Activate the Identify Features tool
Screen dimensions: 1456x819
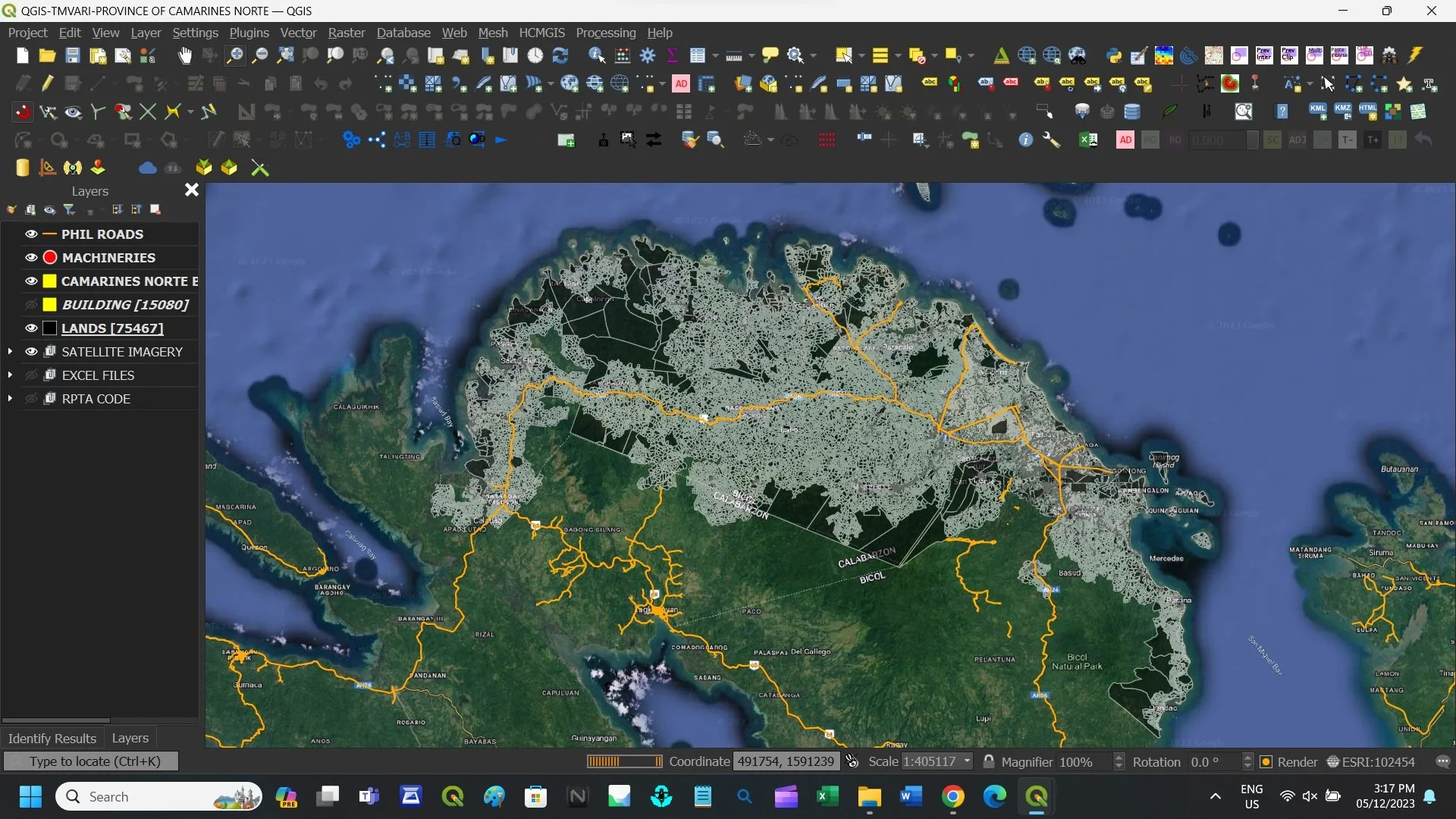596,55
